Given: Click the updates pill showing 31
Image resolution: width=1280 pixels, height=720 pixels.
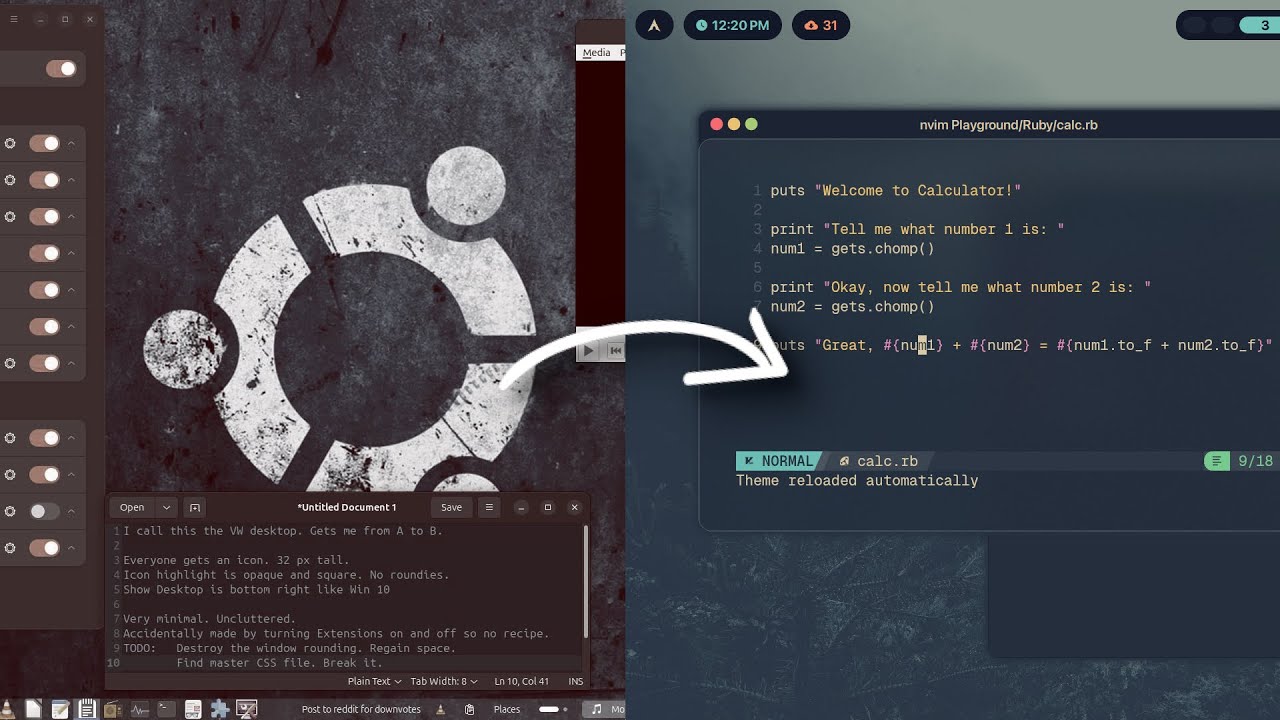Looking at the screenshot, I should coord(820,25).
